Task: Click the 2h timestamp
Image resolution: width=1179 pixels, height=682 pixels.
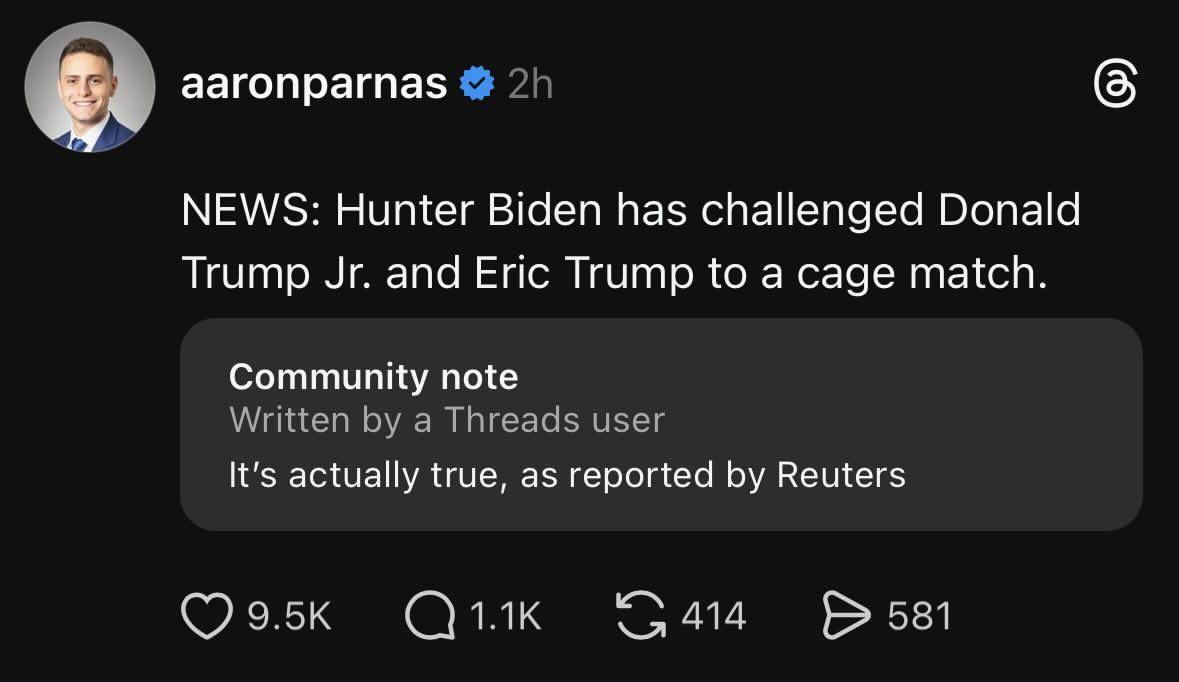Action: coord(530,86)
